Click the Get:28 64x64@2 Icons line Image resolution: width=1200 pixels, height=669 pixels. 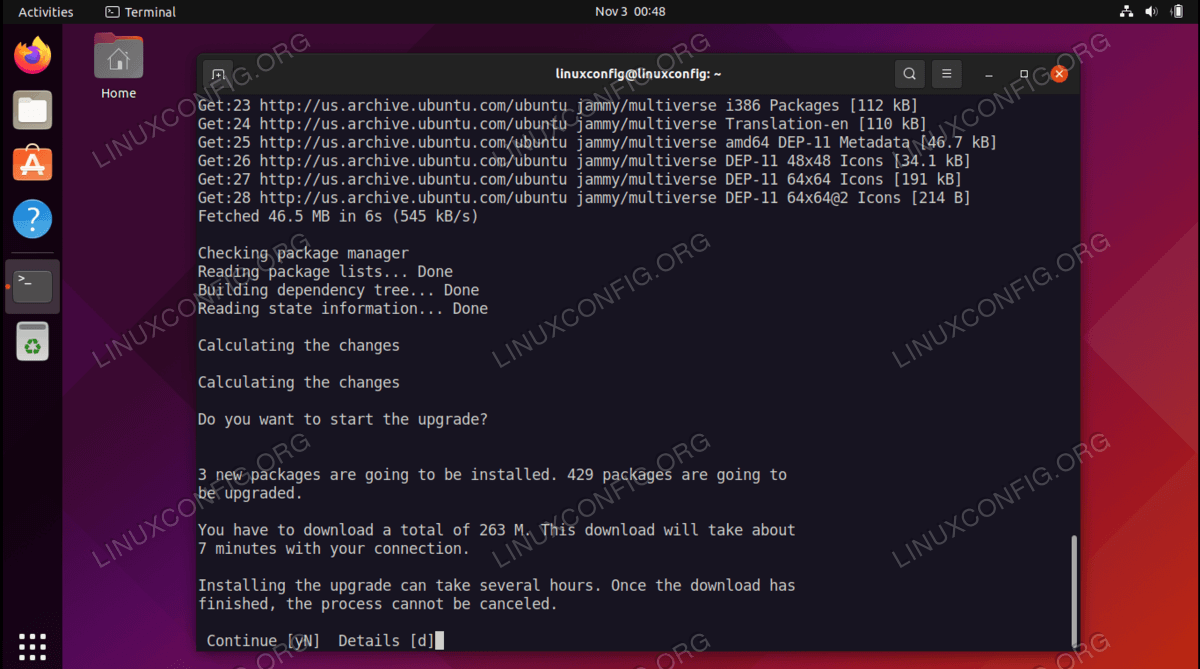584,198
